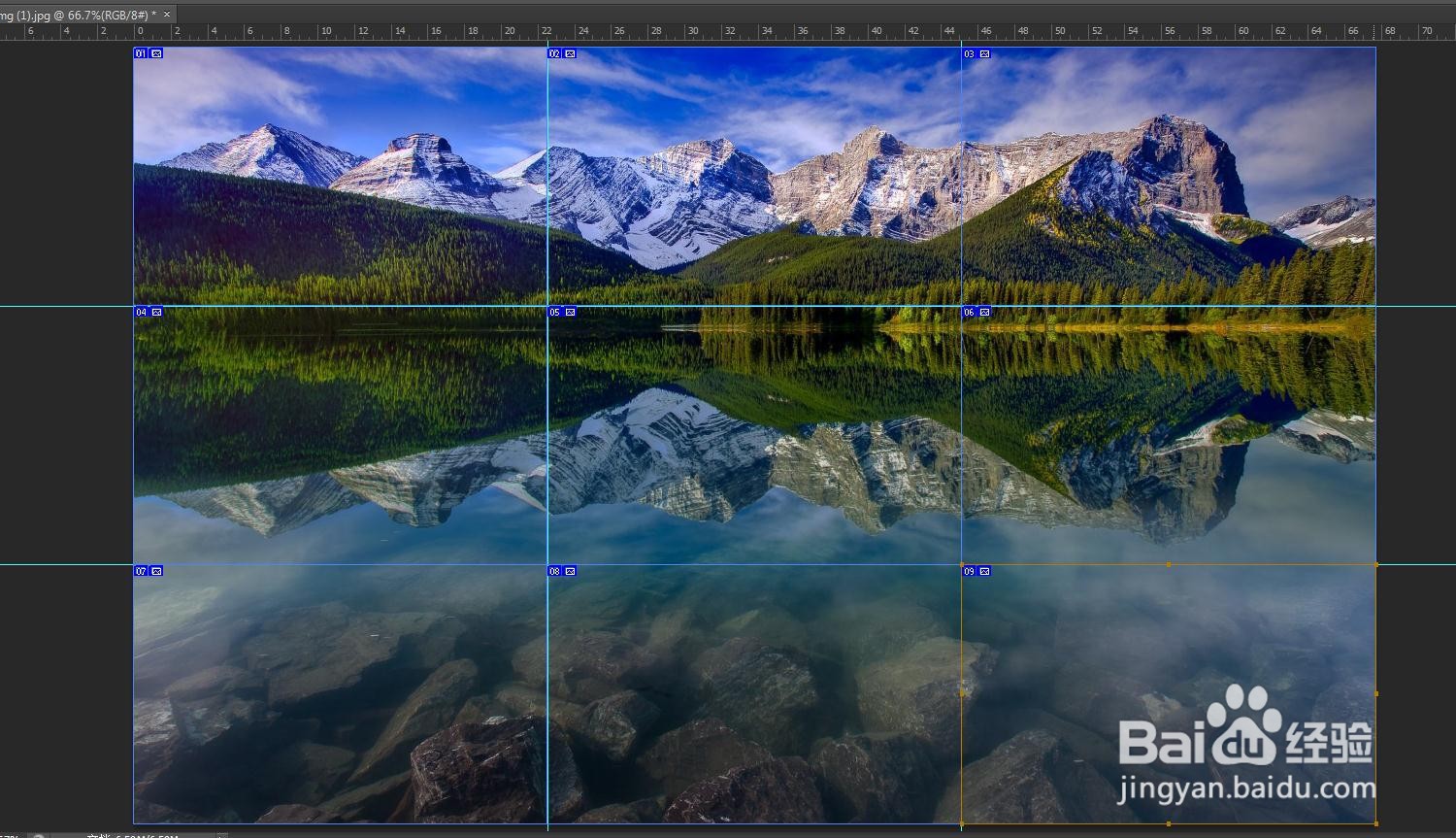This screenshot has width=1456, height=838.
Task: Click the image-type icon of slice 04
Action: point(156,312)
